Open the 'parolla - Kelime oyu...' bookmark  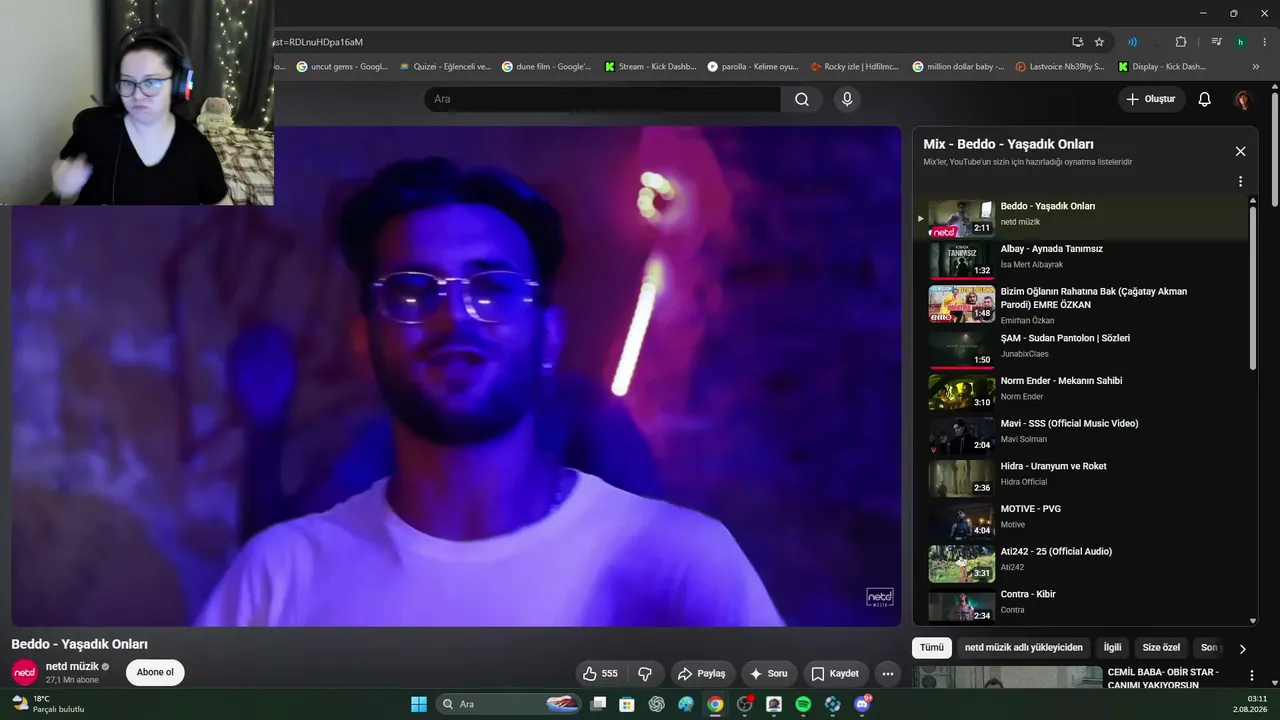click(753, 67)
